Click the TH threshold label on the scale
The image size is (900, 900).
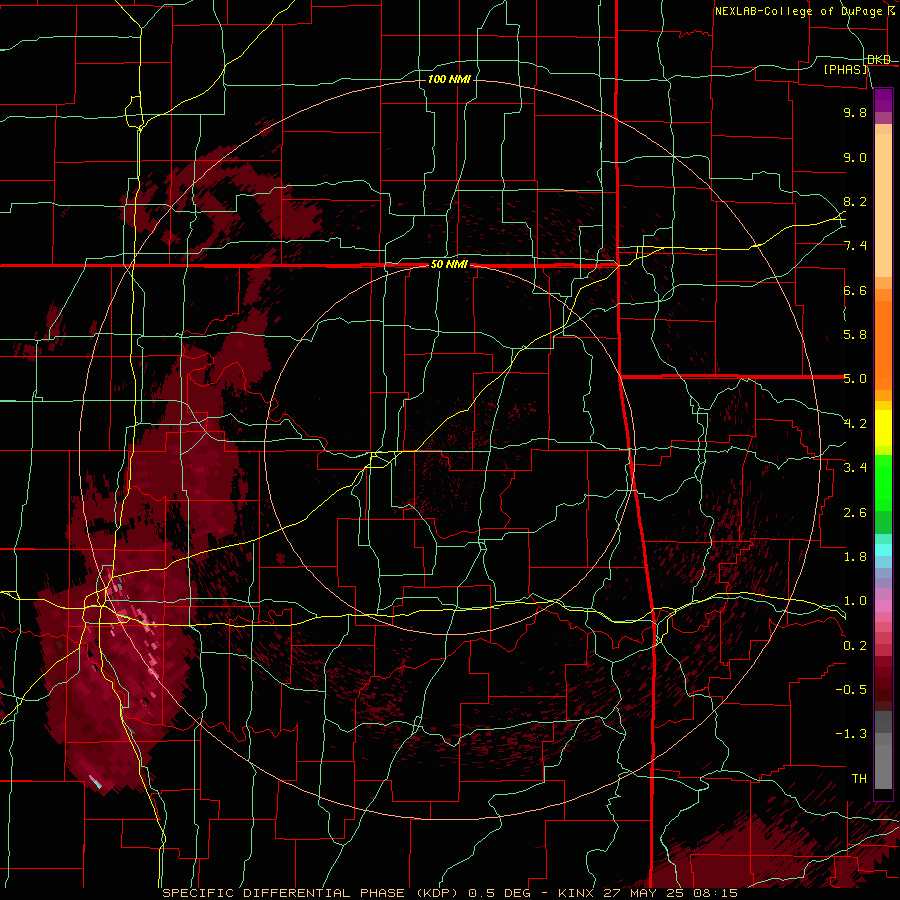coord(859,779)
